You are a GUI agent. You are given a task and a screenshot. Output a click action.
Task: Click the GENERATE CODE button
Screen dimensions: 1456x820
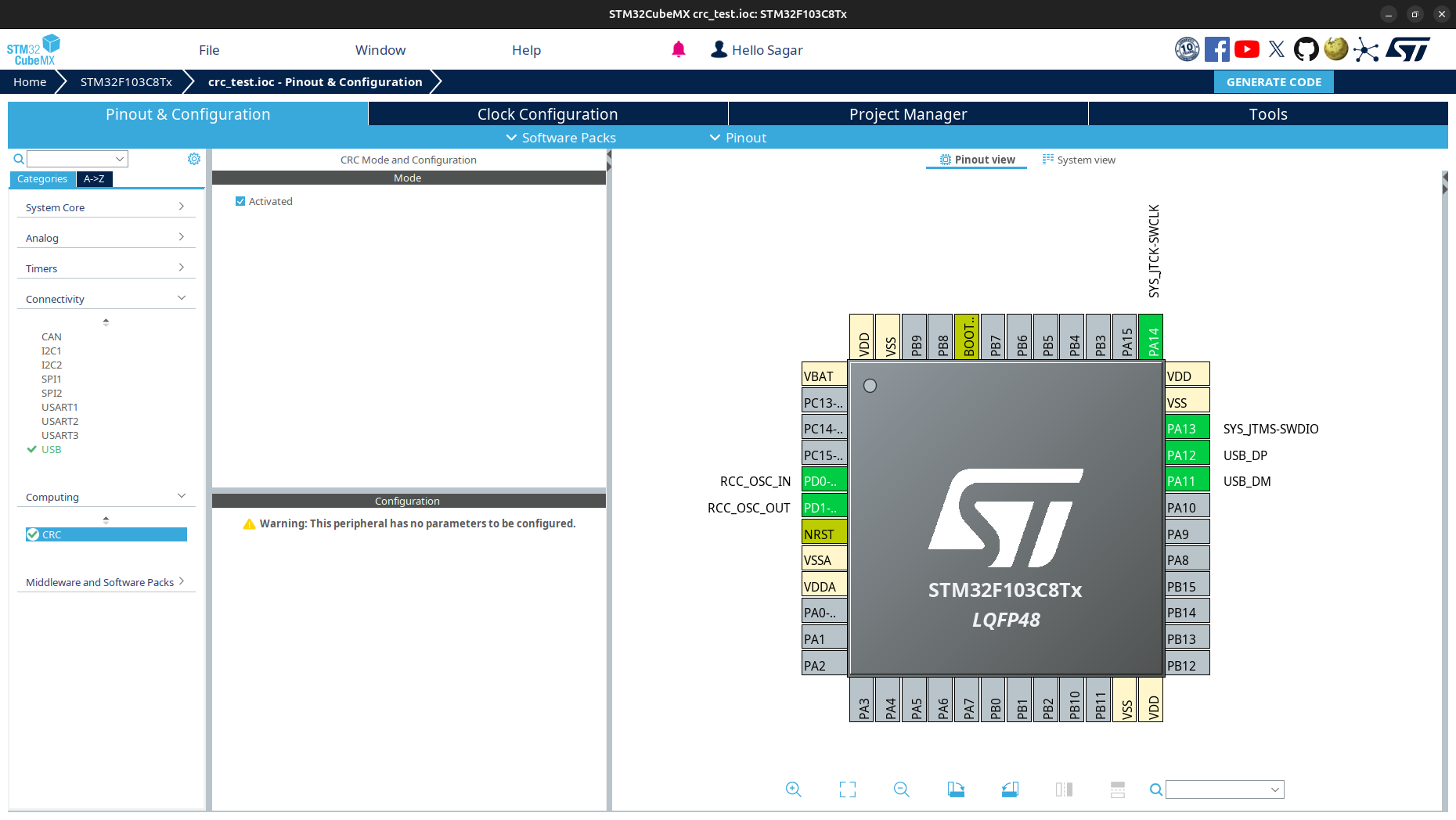[x=1274, y=82]
